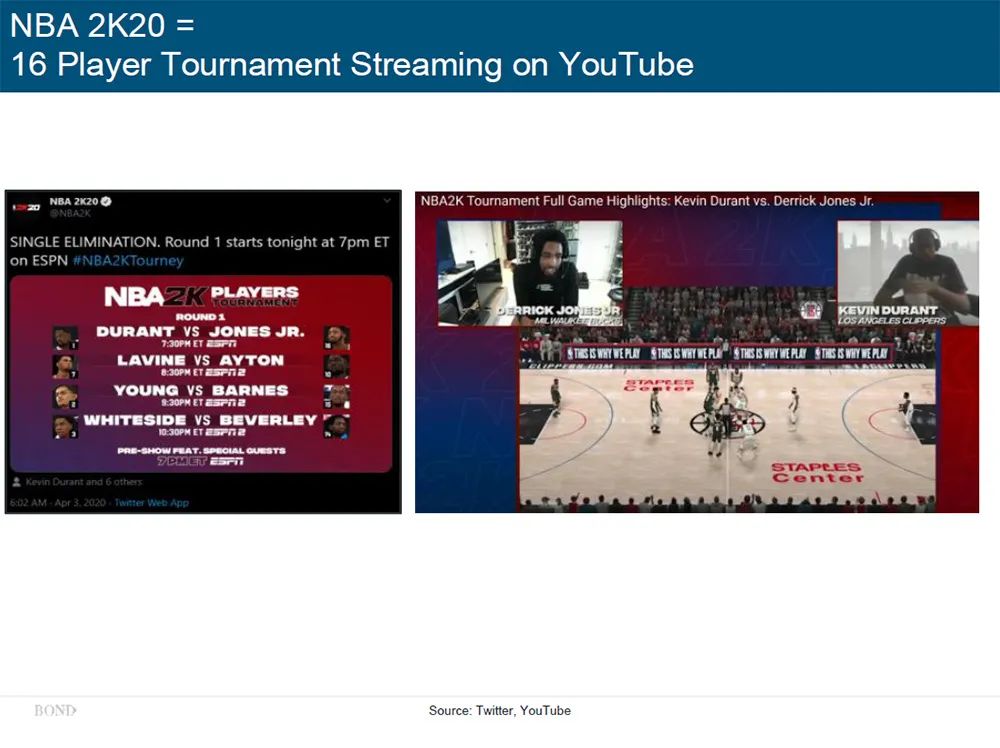Click the '16 Player Tournament Streaming on YouTube' heading
This screenshot has width=1000, height=748.
352,64
